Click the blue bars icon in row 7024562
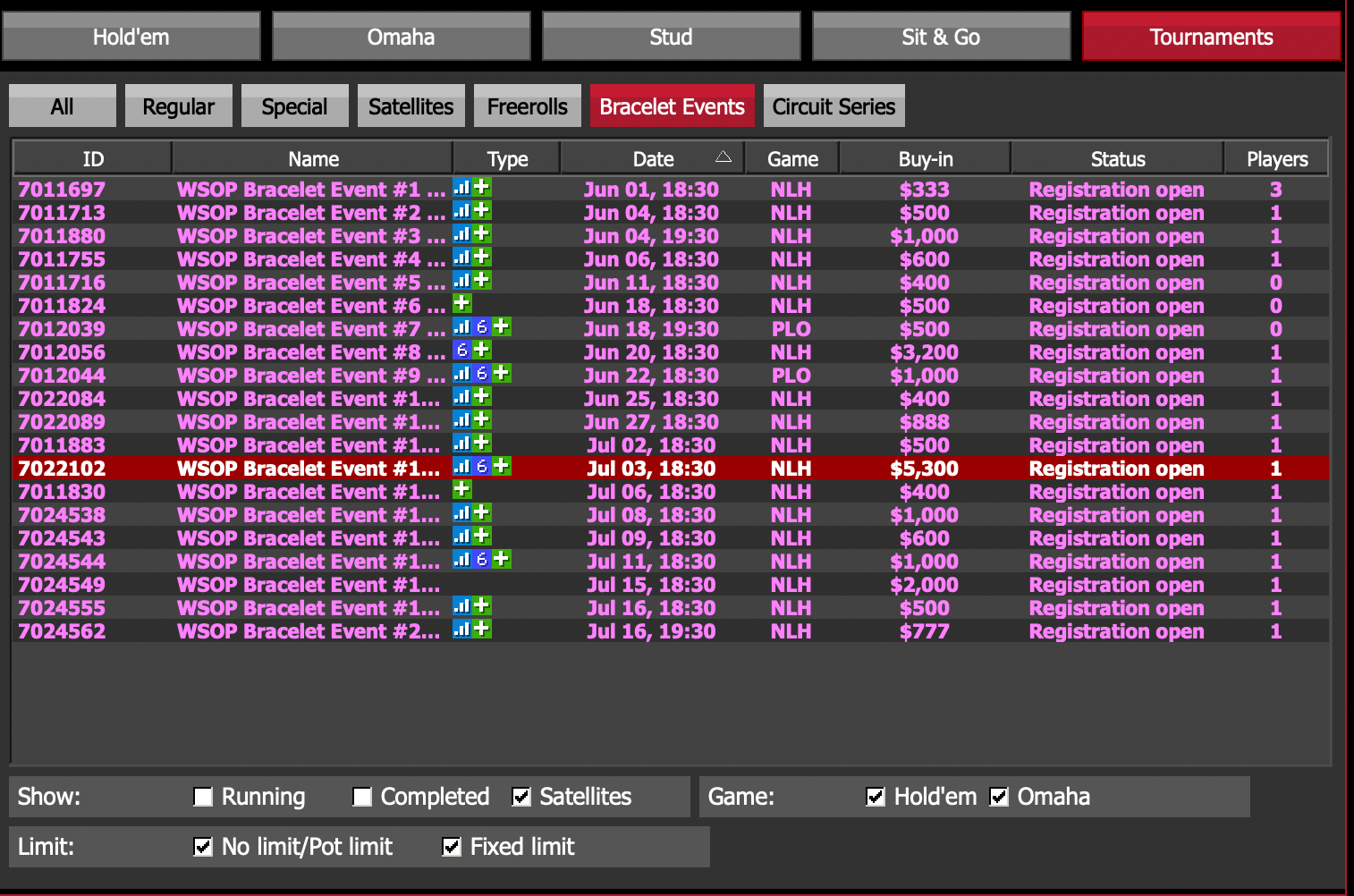1354x896 pixels. click(x=461, y=629)
